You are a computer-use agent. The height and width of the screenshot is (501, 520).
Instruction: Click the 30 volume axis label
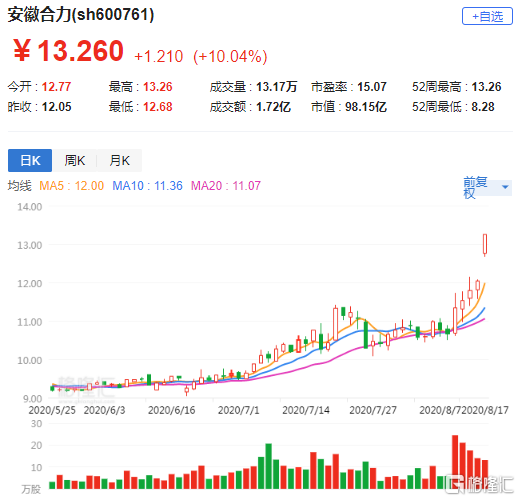(x=36, y=424)
